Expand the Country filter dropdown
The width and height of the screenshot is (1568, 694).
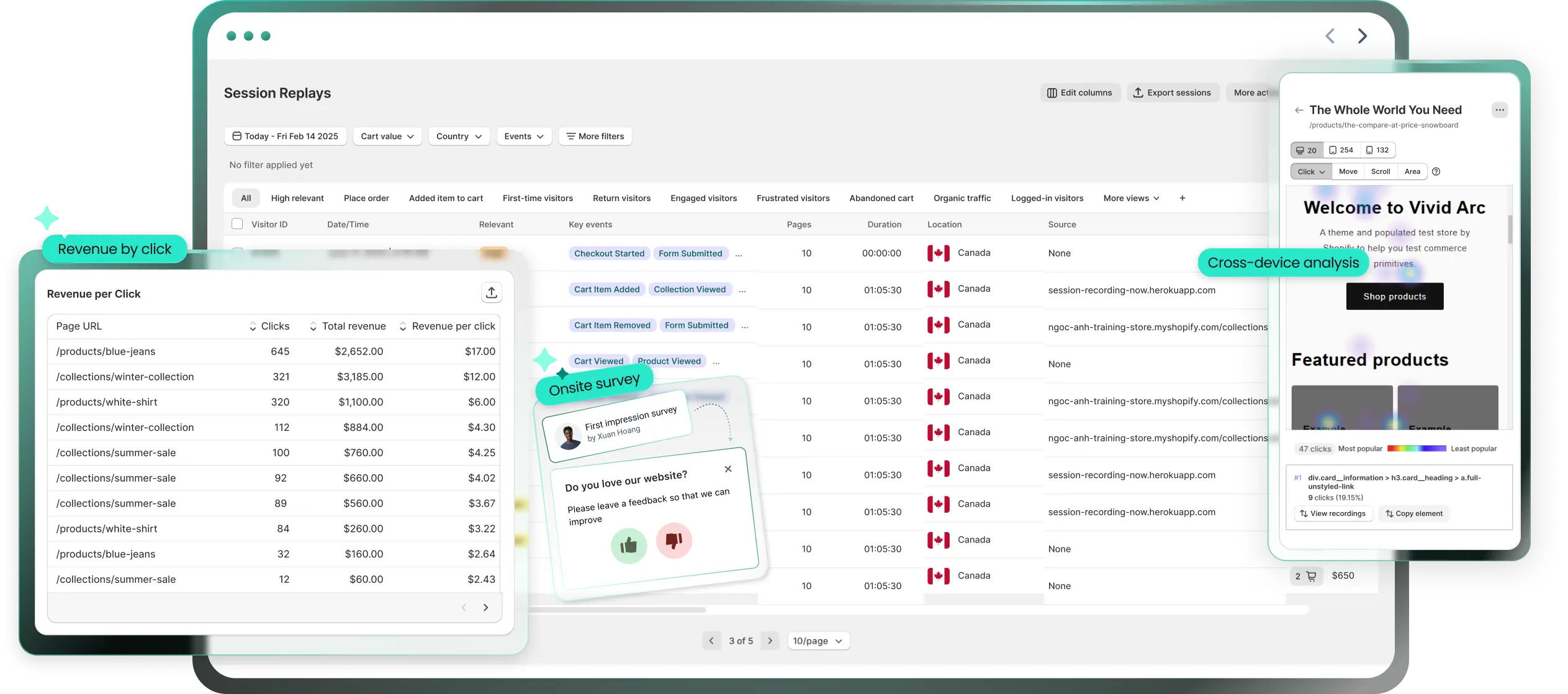[459, 137]
